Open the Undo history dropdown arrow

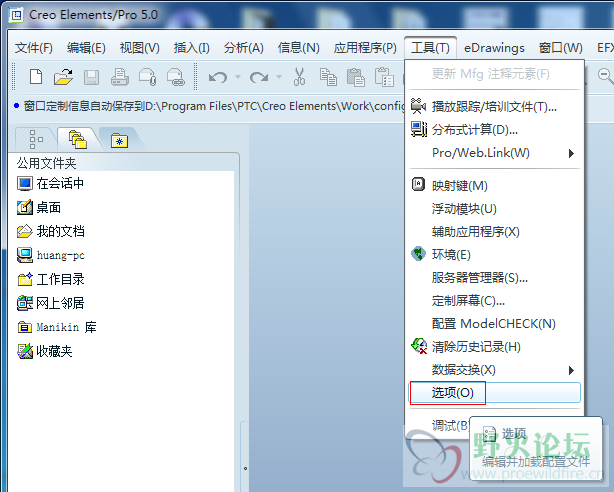pos(238,77)
